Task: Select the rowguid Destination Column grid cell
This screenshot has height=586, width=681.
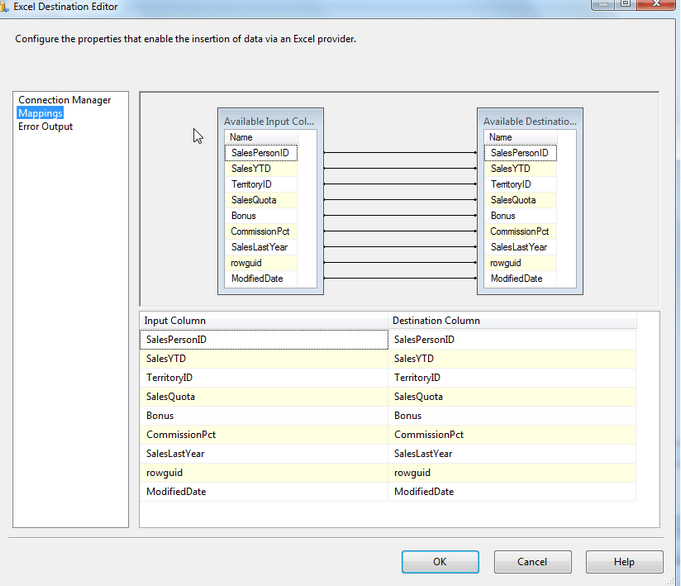Action: pyautogui.click(x=512, y=473)
